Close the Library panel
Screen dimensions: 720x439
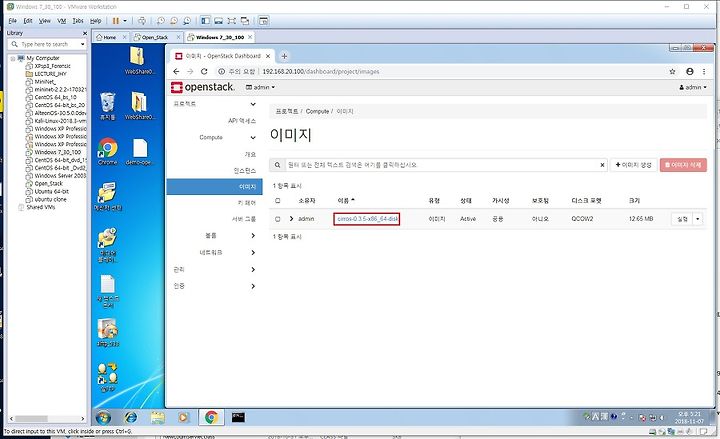(84, 33)
